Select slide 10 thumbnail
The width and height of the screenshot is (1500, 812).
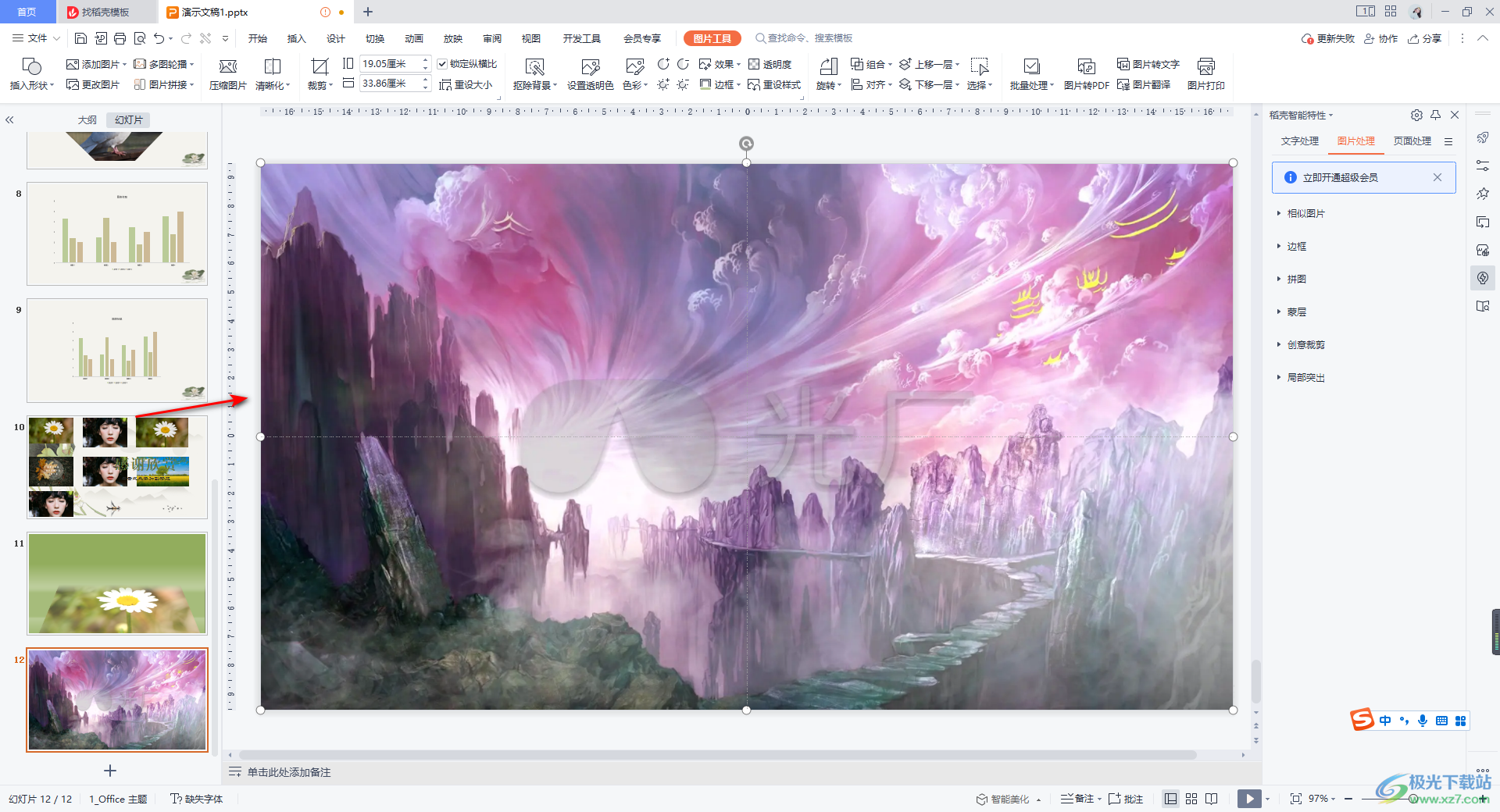click(x=117, y=468)
